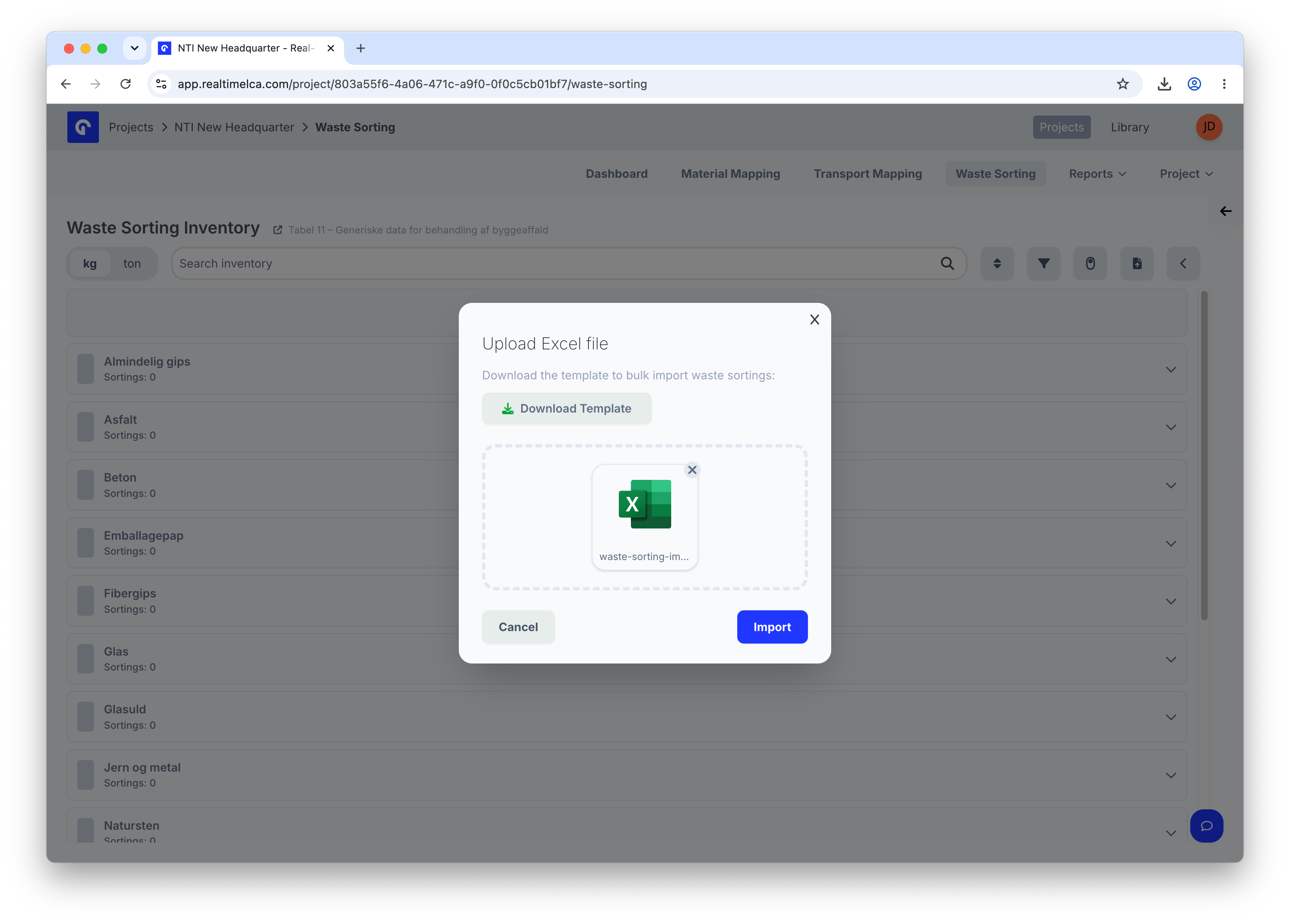Viewport: 1290px width, 924px height.
Task: Bookmark page with star icon
Action: 1122,84
